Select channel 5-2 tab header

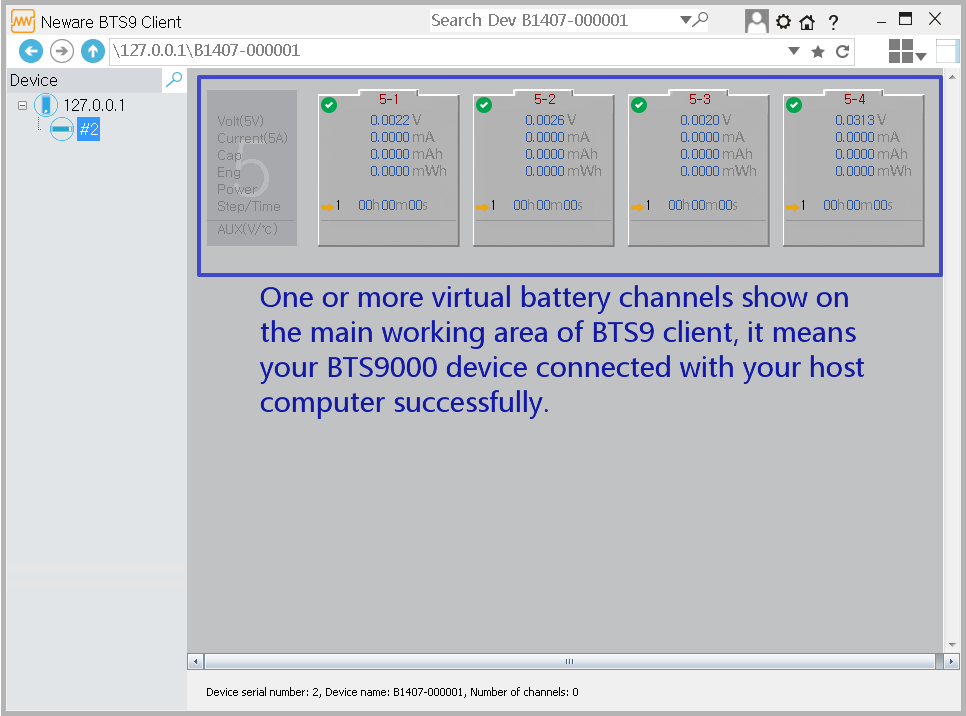pyautogui.click(x=544, y=99)
